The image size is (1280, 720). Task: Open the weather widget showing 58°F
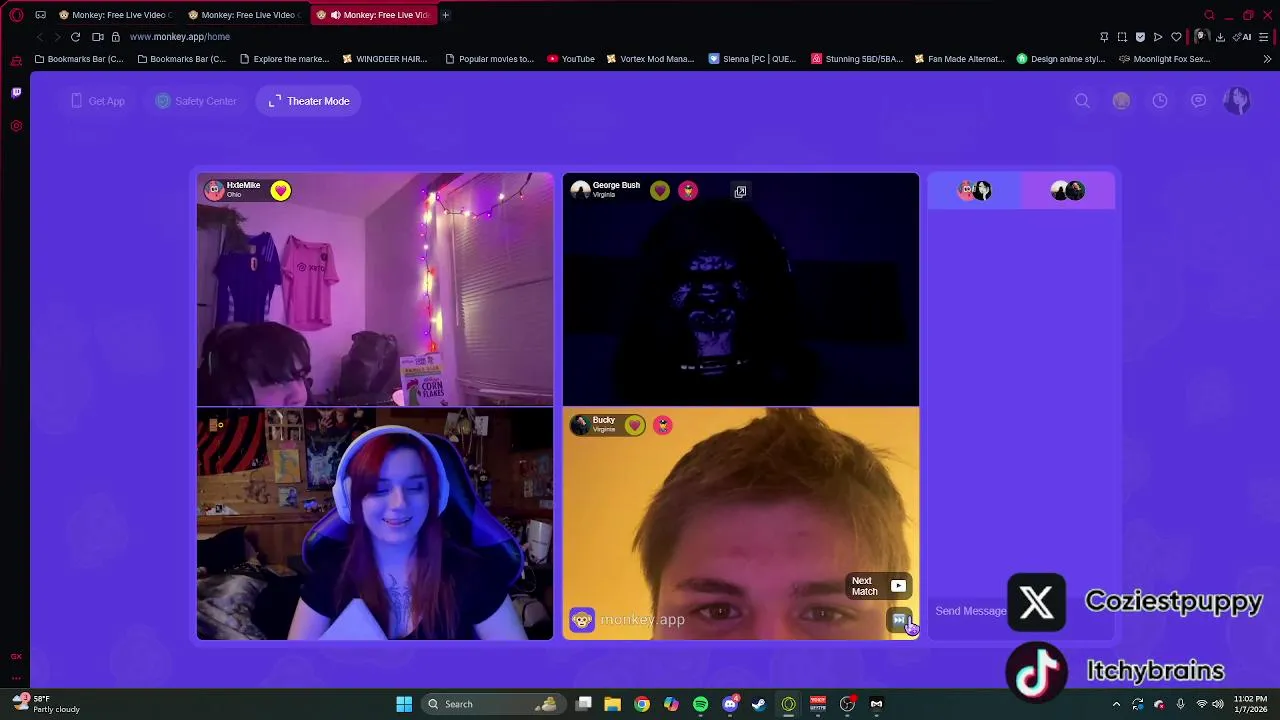pos(47,704)
